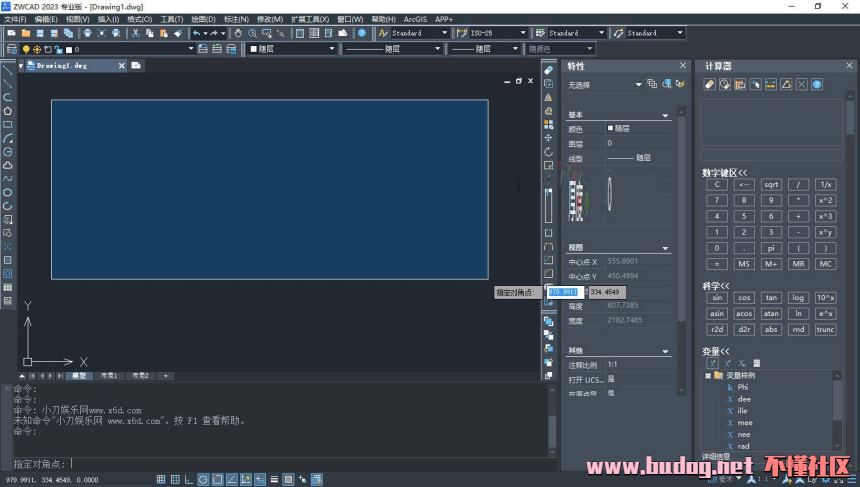Screen dimensions: 860x487
Task: Toggle Grid display in status bar
Action: click(x=175, y=479)
